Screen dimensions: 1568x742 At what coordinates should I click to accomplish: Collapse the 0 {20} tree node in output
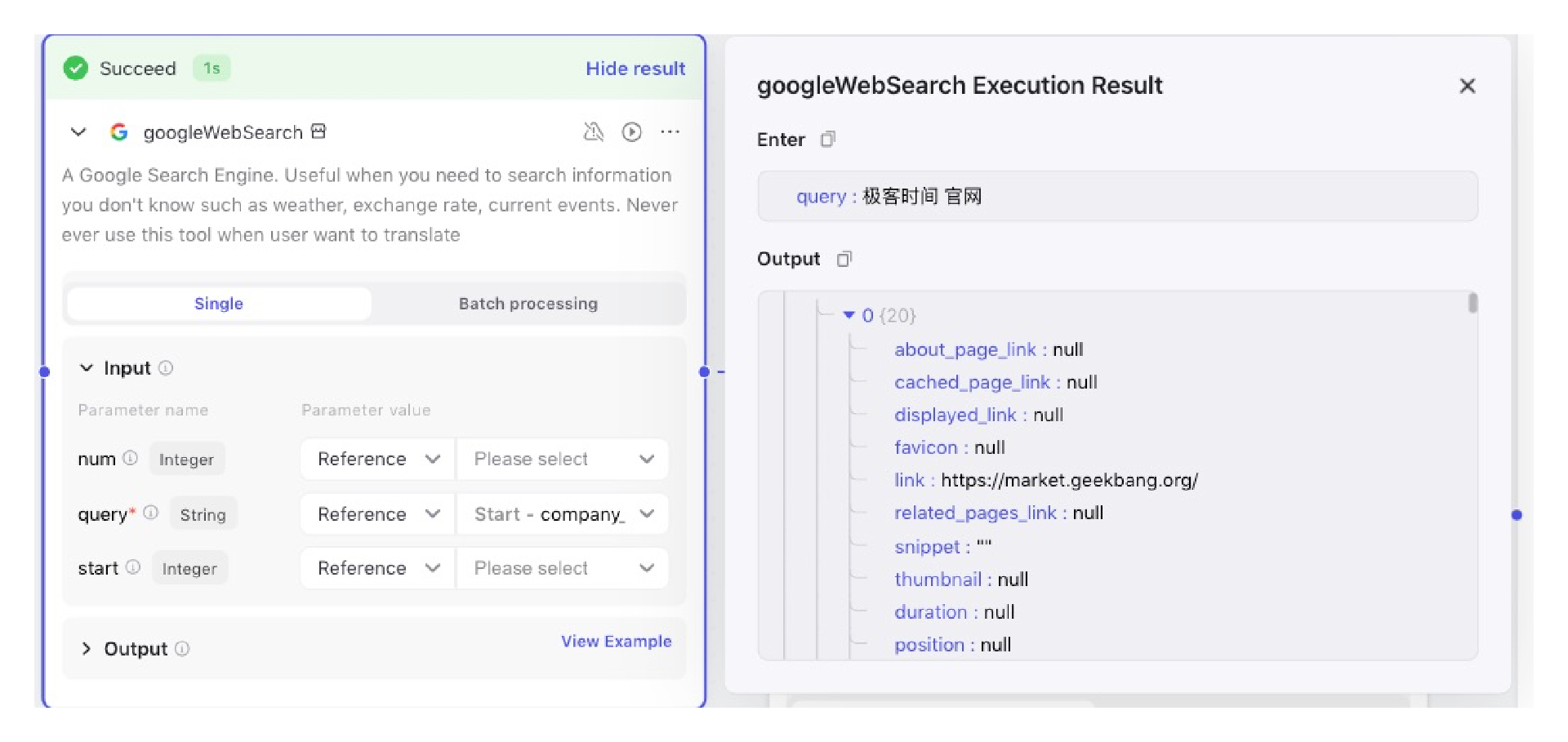(x=849, y=315)
